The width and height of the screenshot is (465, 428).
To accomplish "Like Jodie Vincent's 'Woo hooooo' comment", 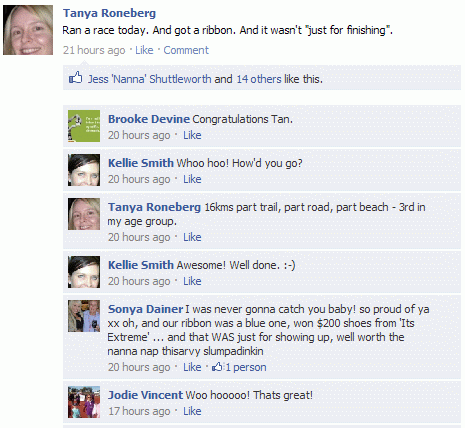I will click(192, 411).
